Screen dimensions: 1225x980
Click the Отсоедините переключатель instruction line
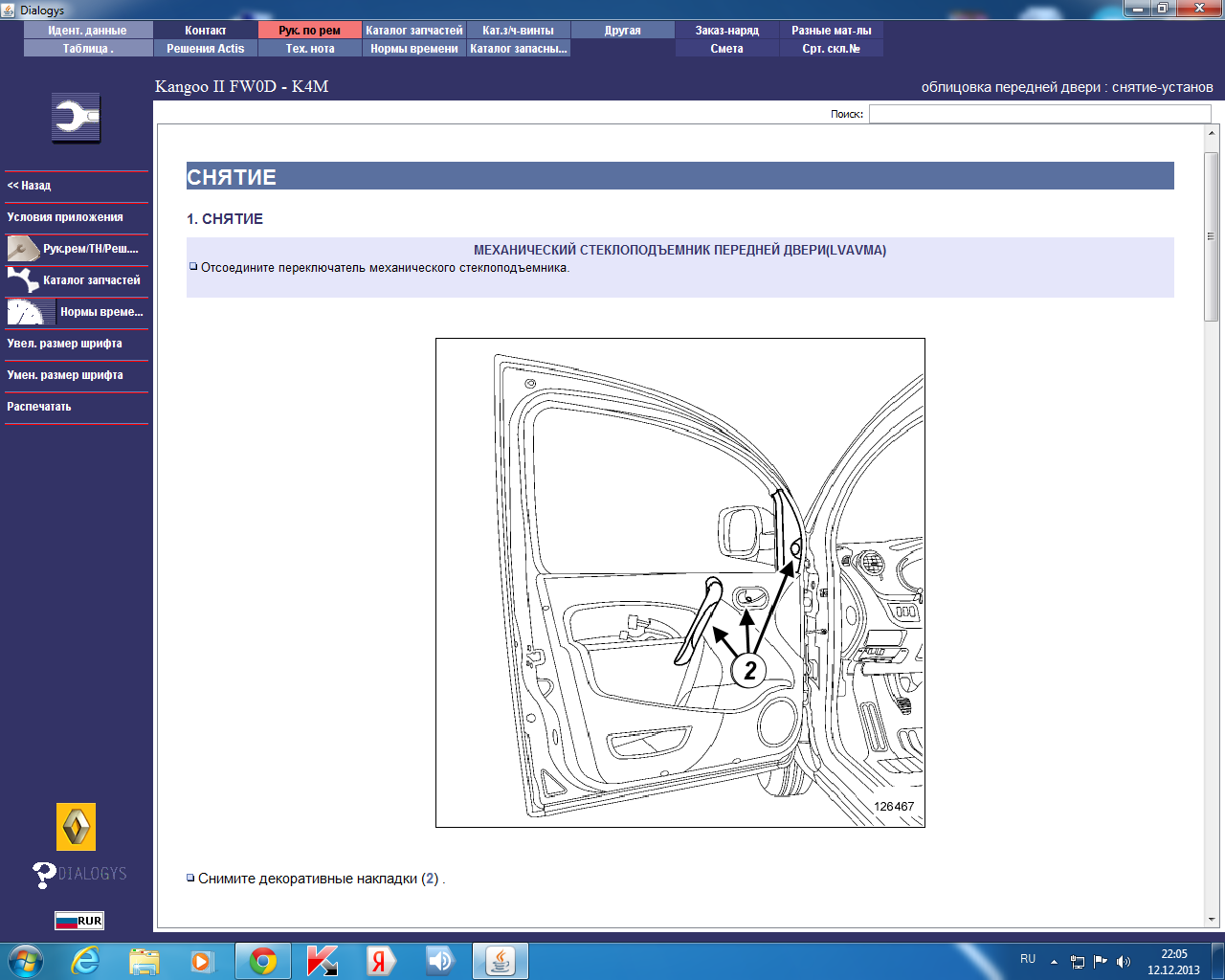(x=385, y=268)
